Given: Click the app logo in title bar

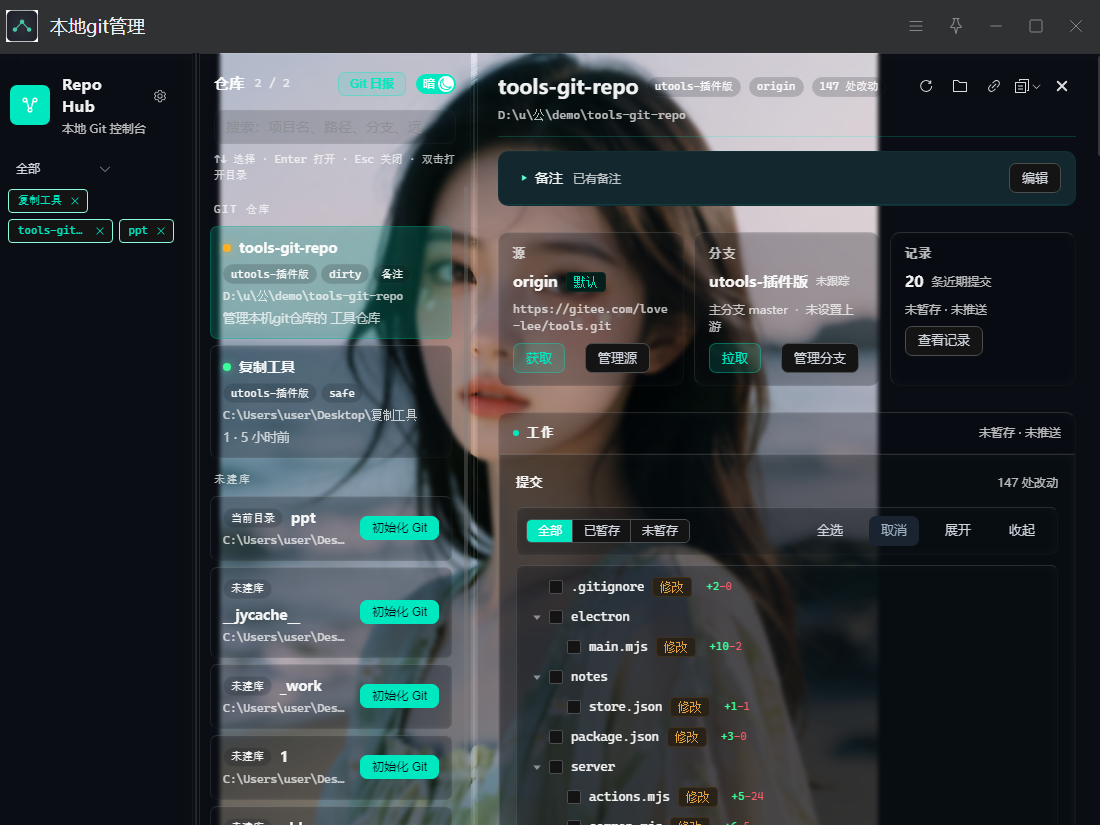Looking at the screenshot, I should coord(22,26).
